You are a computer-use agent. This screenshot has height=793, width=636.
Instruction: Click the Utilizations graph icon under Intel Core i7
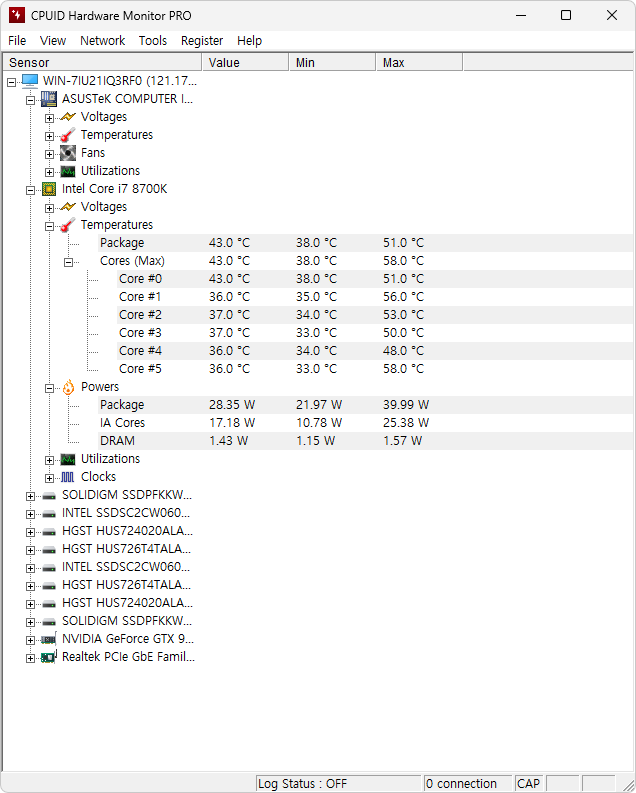coord(68,459)
